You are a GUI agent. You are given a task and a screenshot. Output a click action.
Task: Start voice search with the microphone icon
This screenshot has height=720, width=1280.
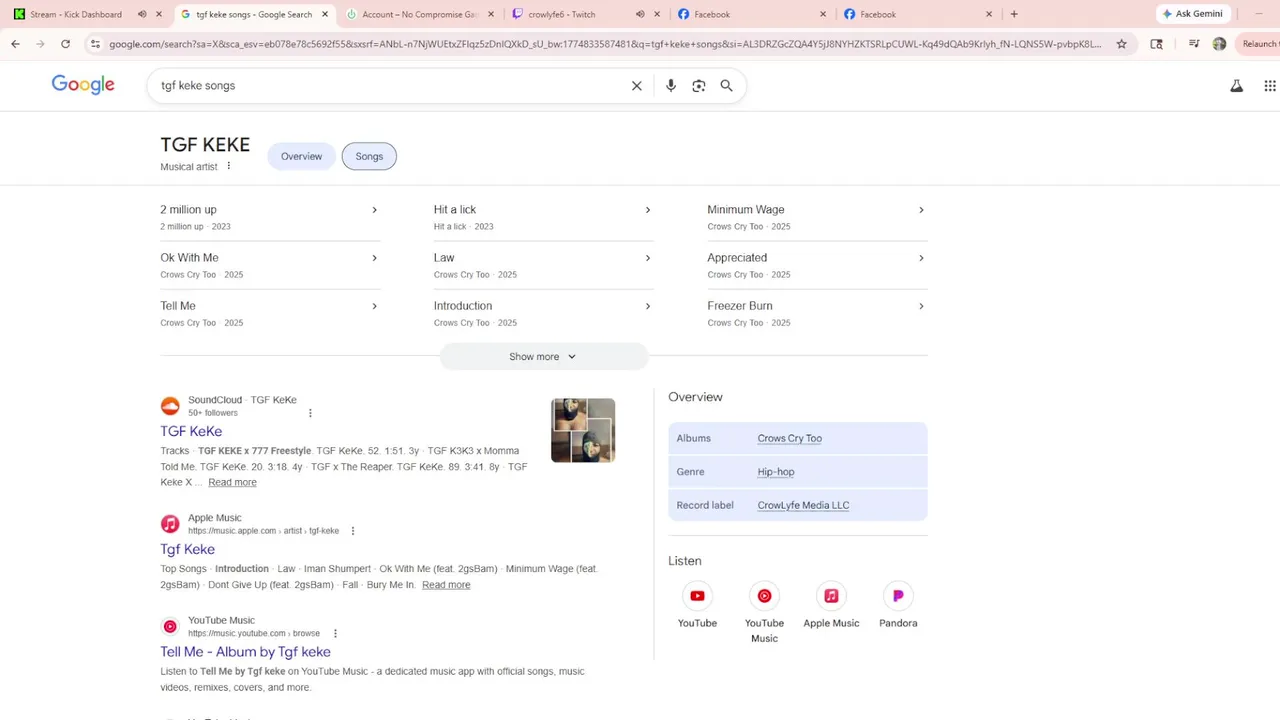click(671, 86)
